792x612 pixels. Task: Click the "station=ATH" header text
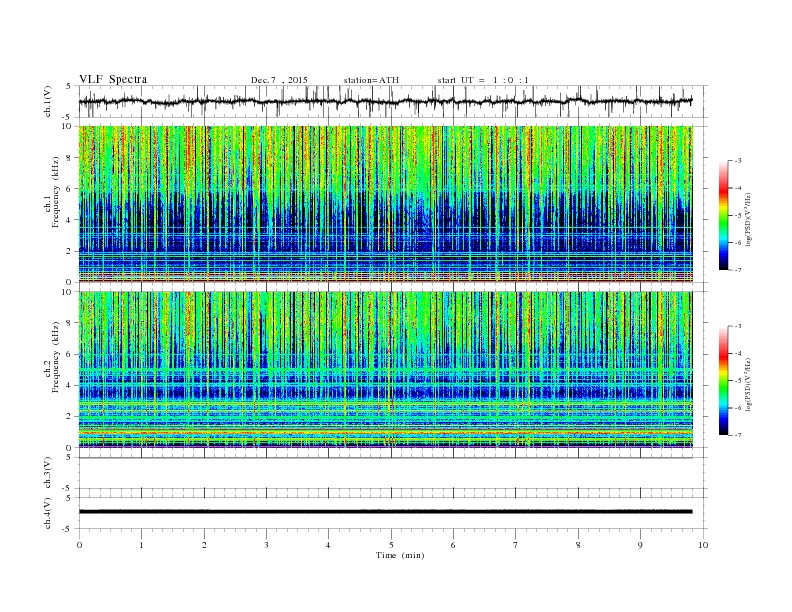[371, 80]
